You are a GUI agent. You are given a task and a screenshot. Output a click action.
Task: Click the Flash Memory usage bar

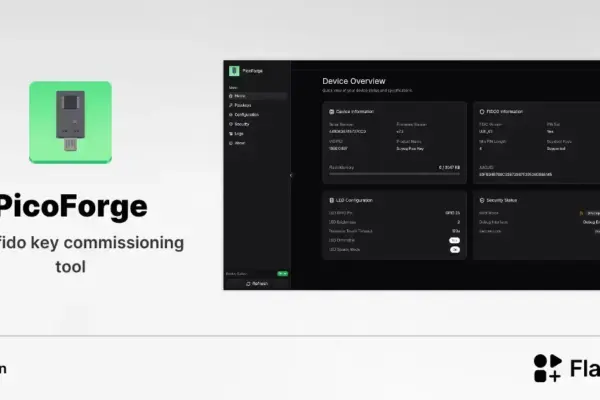[395, 174]
